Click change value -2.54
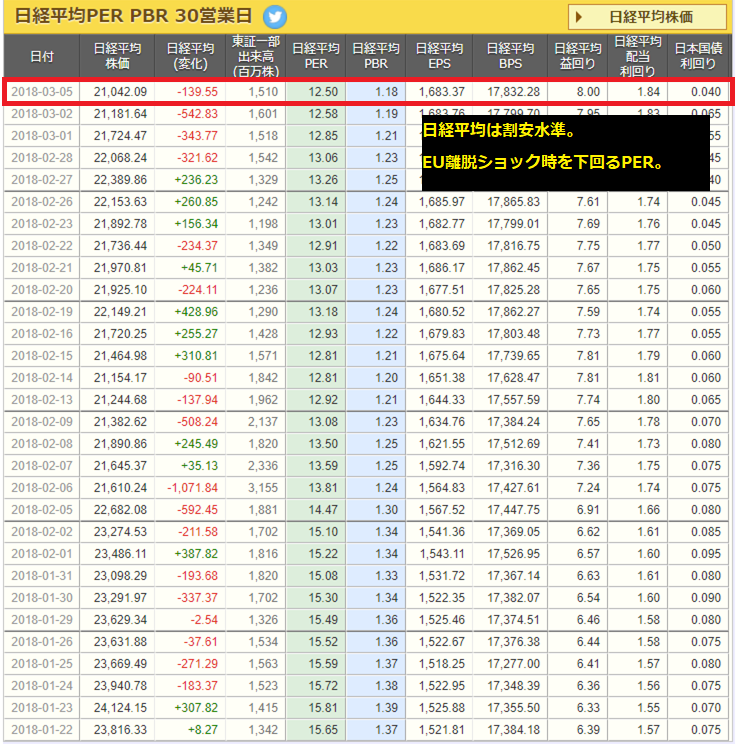This screenshot has width=736, height=744. pos(204,619)
